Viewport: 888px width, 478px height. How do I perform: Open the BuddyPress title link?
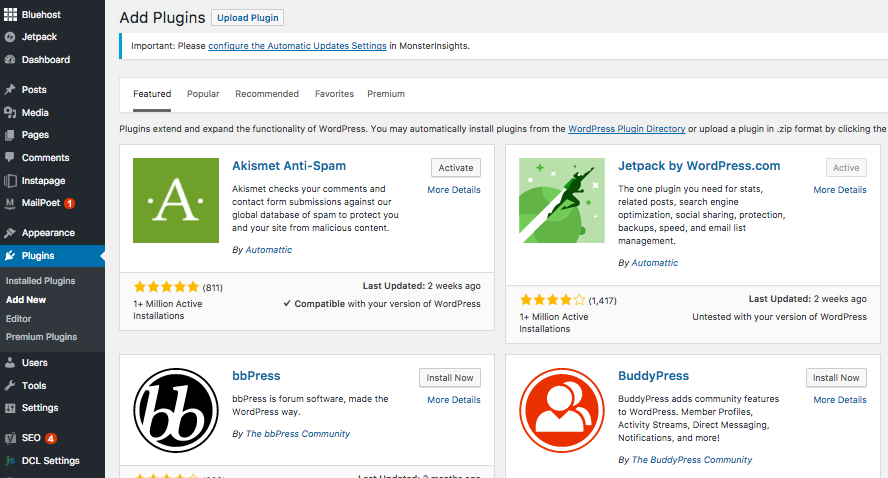(x=654, y=376)
